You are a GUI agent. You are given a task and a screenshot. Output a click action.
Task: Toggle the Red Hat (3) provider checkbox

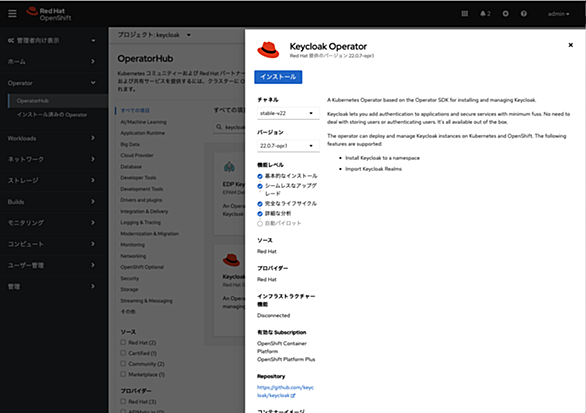click(x=123, y=401)
